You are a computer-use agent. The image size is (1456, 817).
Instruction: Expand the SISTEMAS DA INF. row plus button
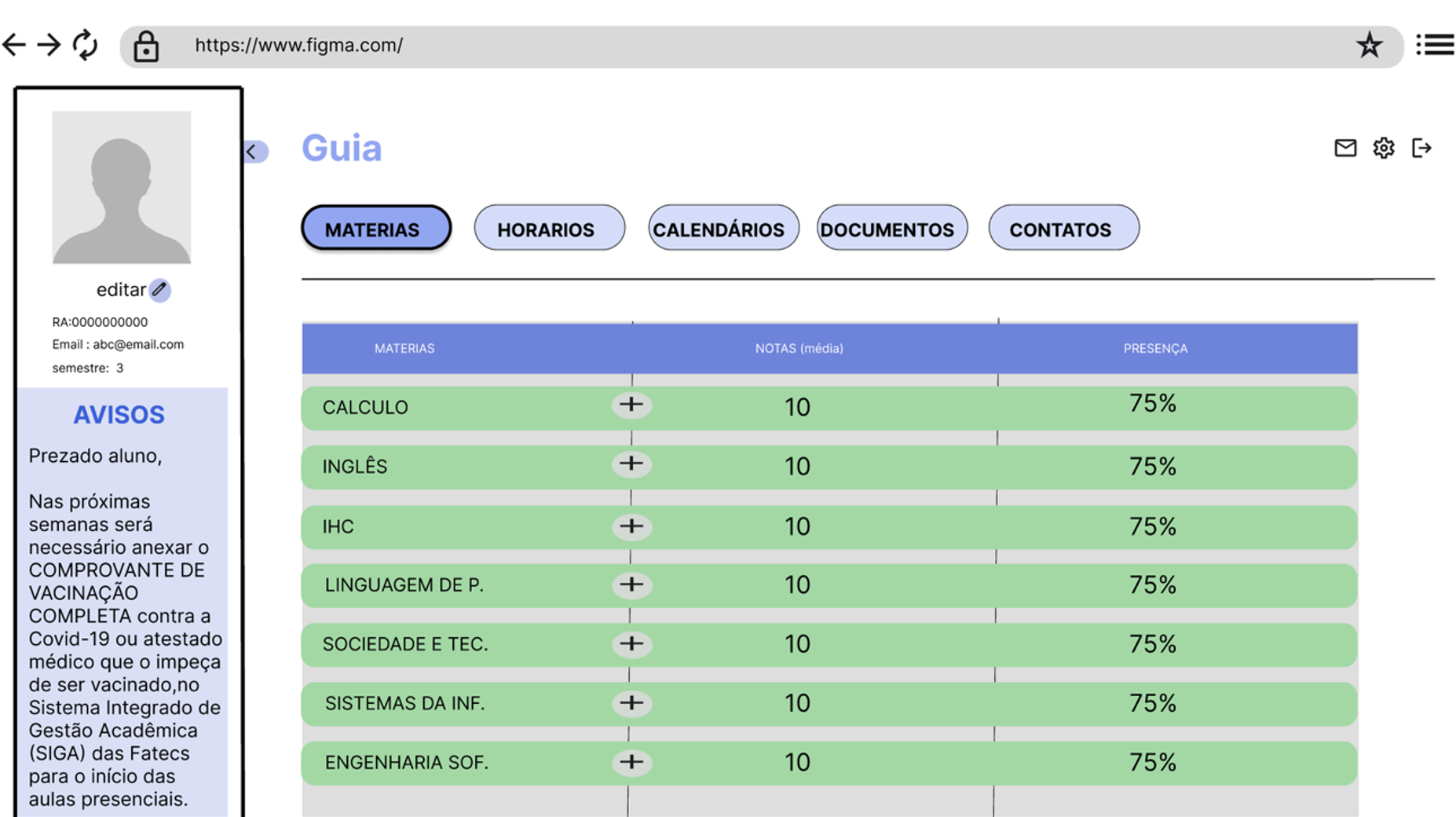pyautogui.click(x=631, y=703)
